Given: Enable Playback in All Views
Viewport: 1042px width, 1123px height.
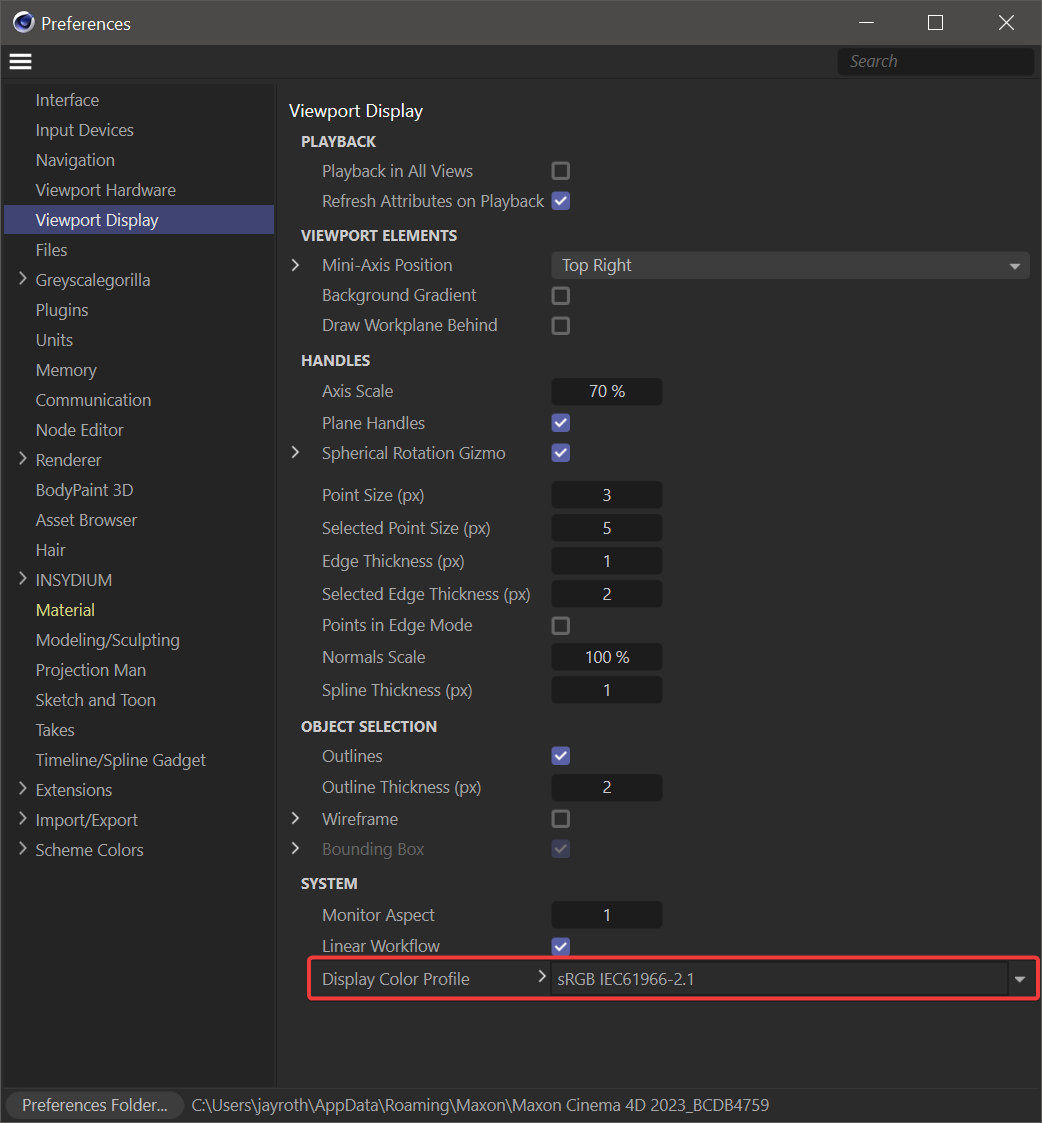Looking at the screenshot, I should click(x=560, y=170).
